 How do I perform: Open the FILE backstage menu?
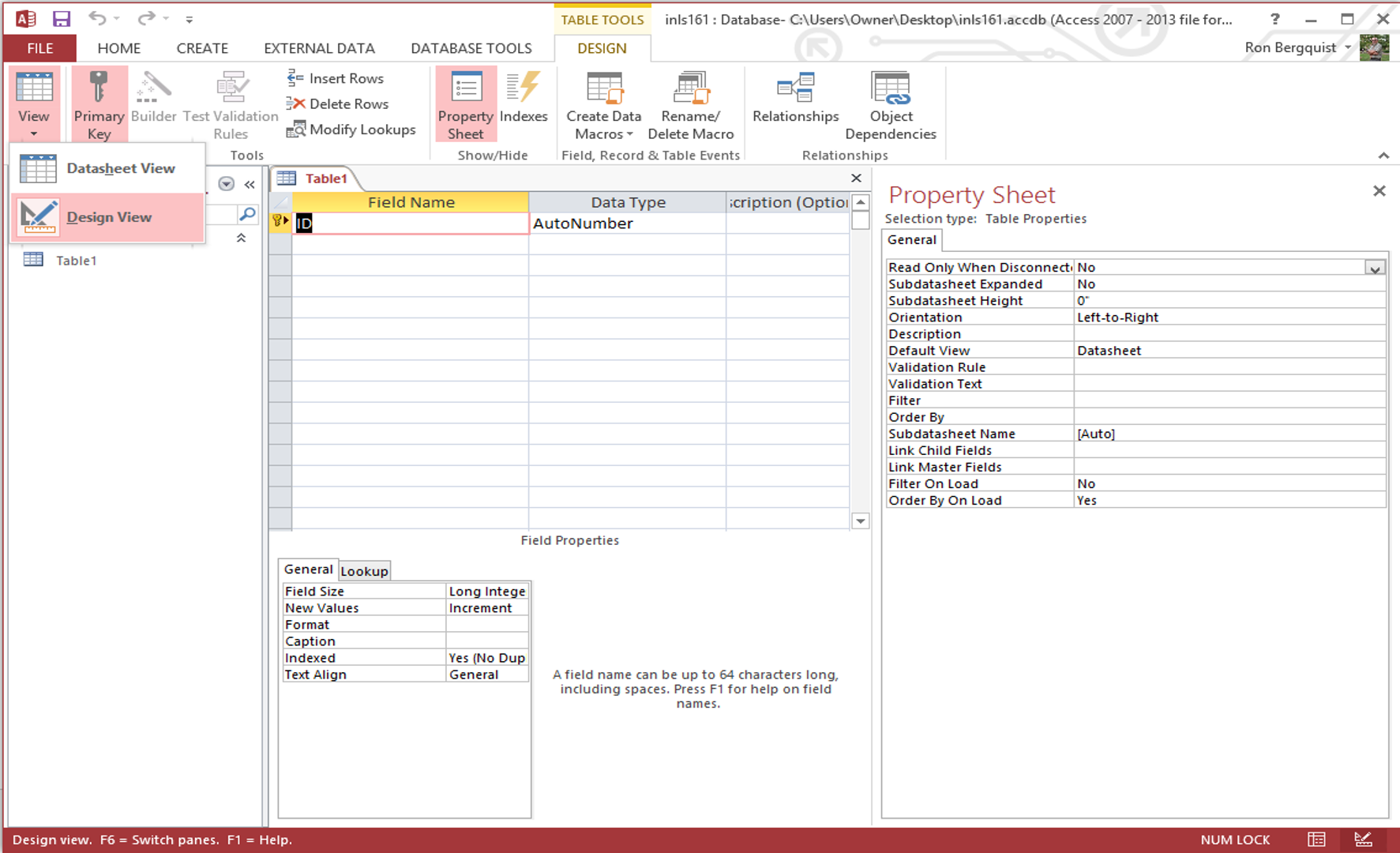click(x=40, y=48)
